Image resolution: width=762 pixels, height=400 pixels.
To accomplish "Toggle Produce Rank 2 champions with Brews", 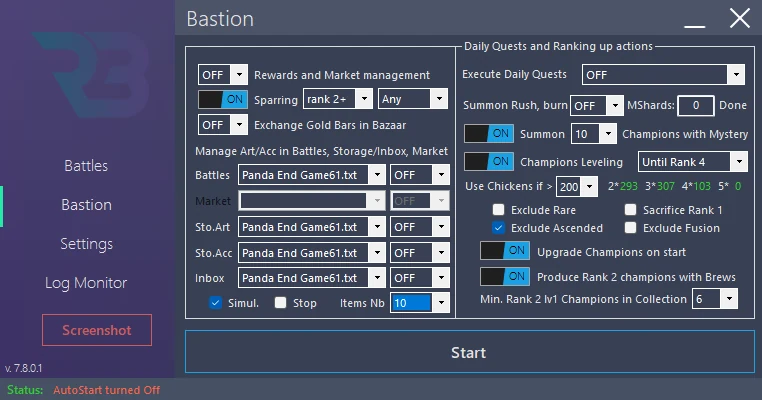I will (505, 277).
